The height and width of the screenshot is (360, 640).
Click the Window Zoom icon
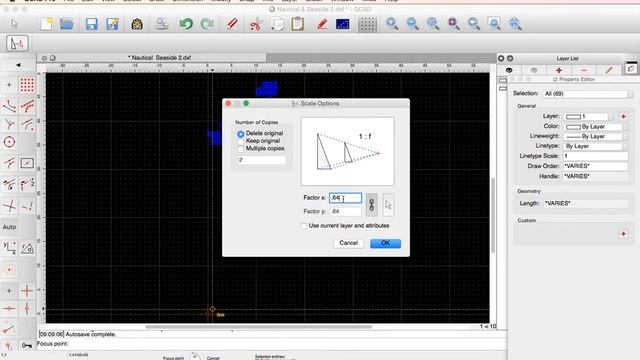point(494,24)
